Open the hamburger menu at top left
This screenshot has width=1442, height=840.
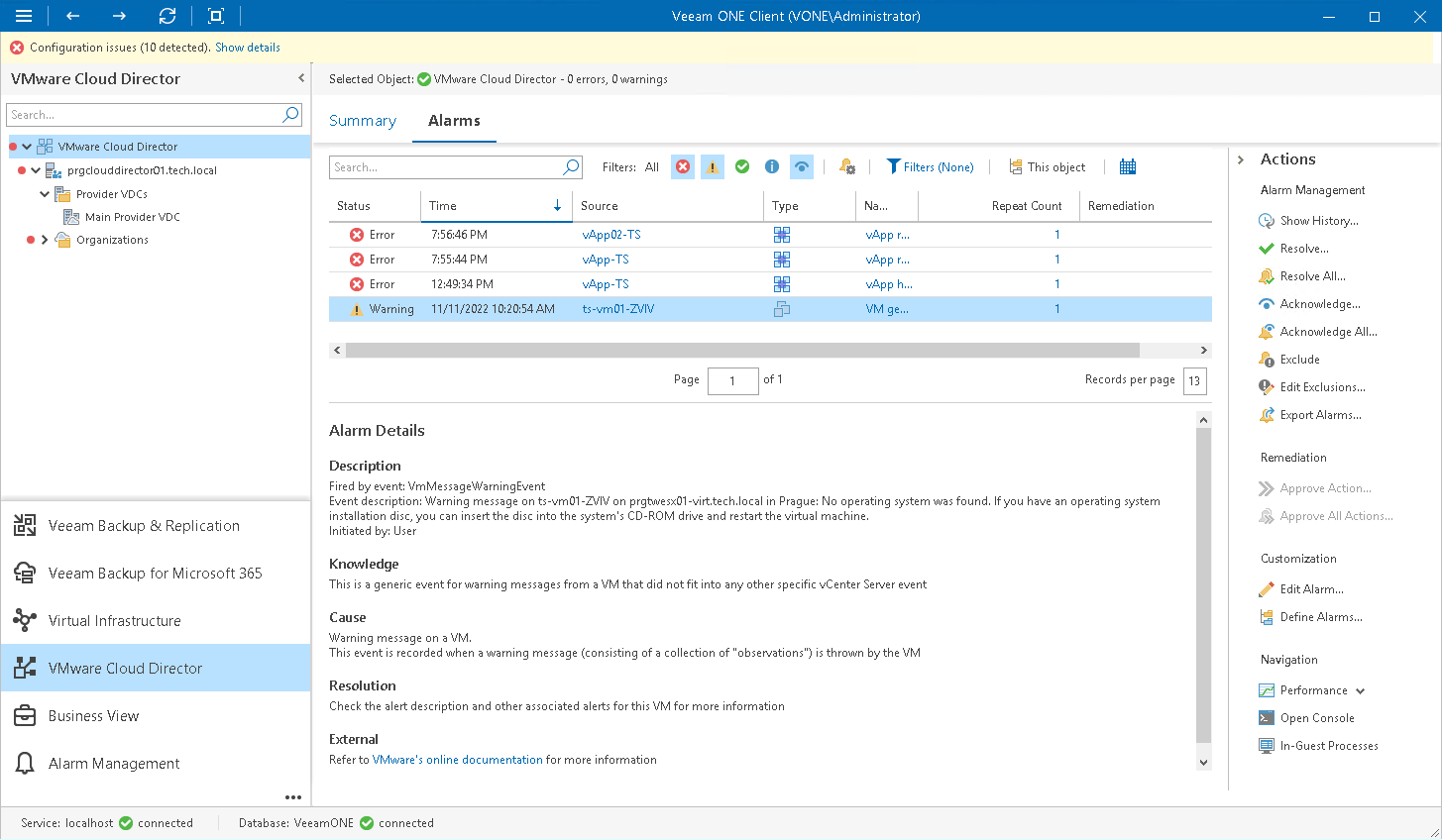(25, 16)
